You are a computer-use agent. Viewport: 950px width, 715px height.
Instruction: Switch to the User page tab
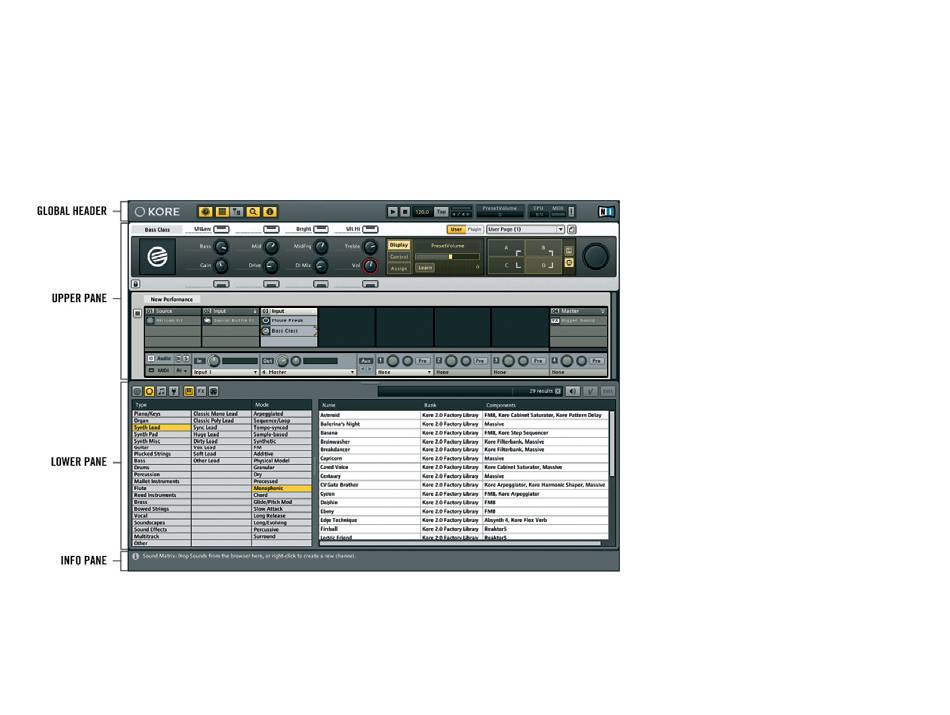pyautogui.click(x=456, y=229)
